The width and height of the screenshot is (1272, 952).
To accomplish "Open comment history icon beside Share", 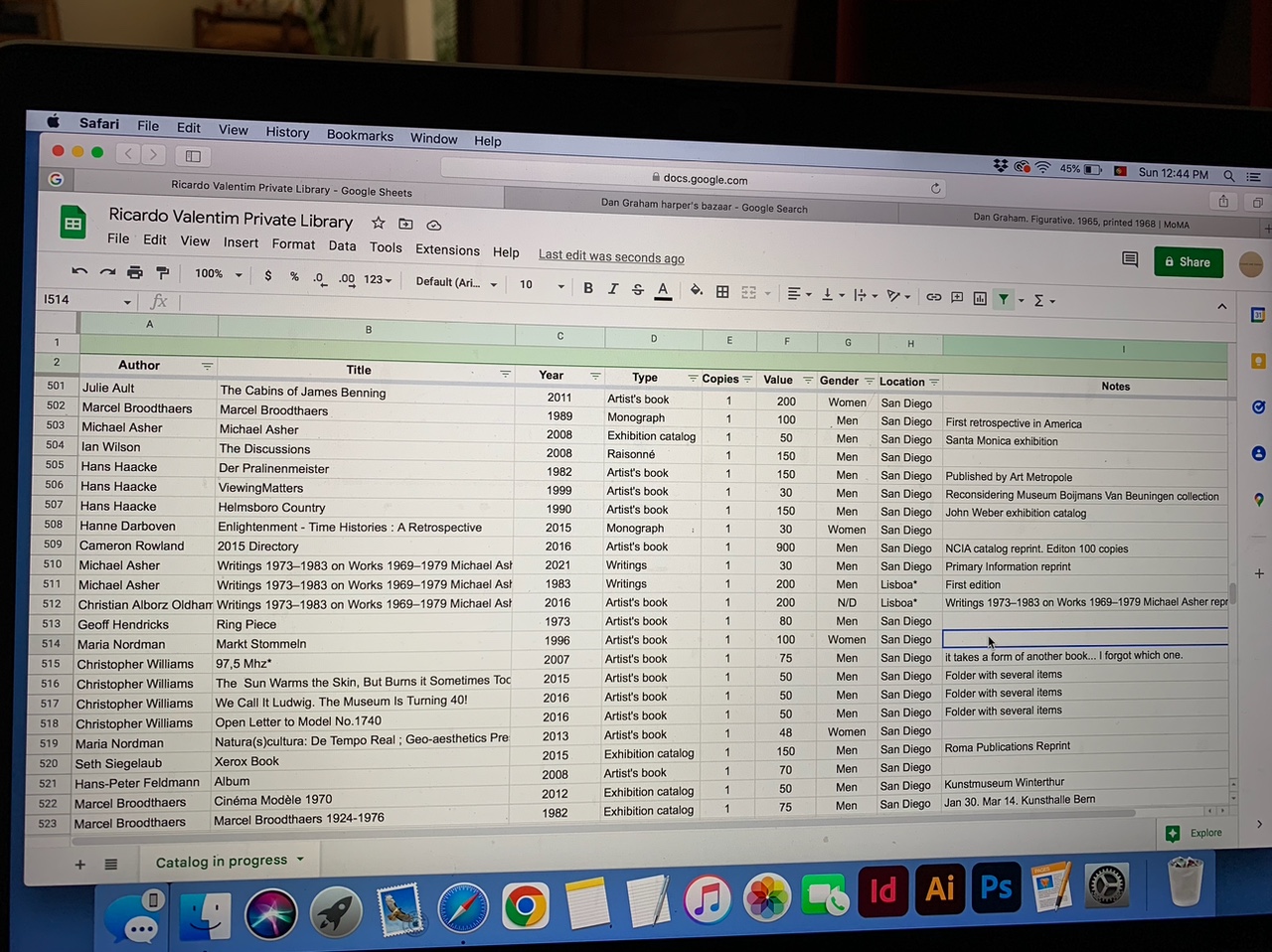I will [1130, 259].
